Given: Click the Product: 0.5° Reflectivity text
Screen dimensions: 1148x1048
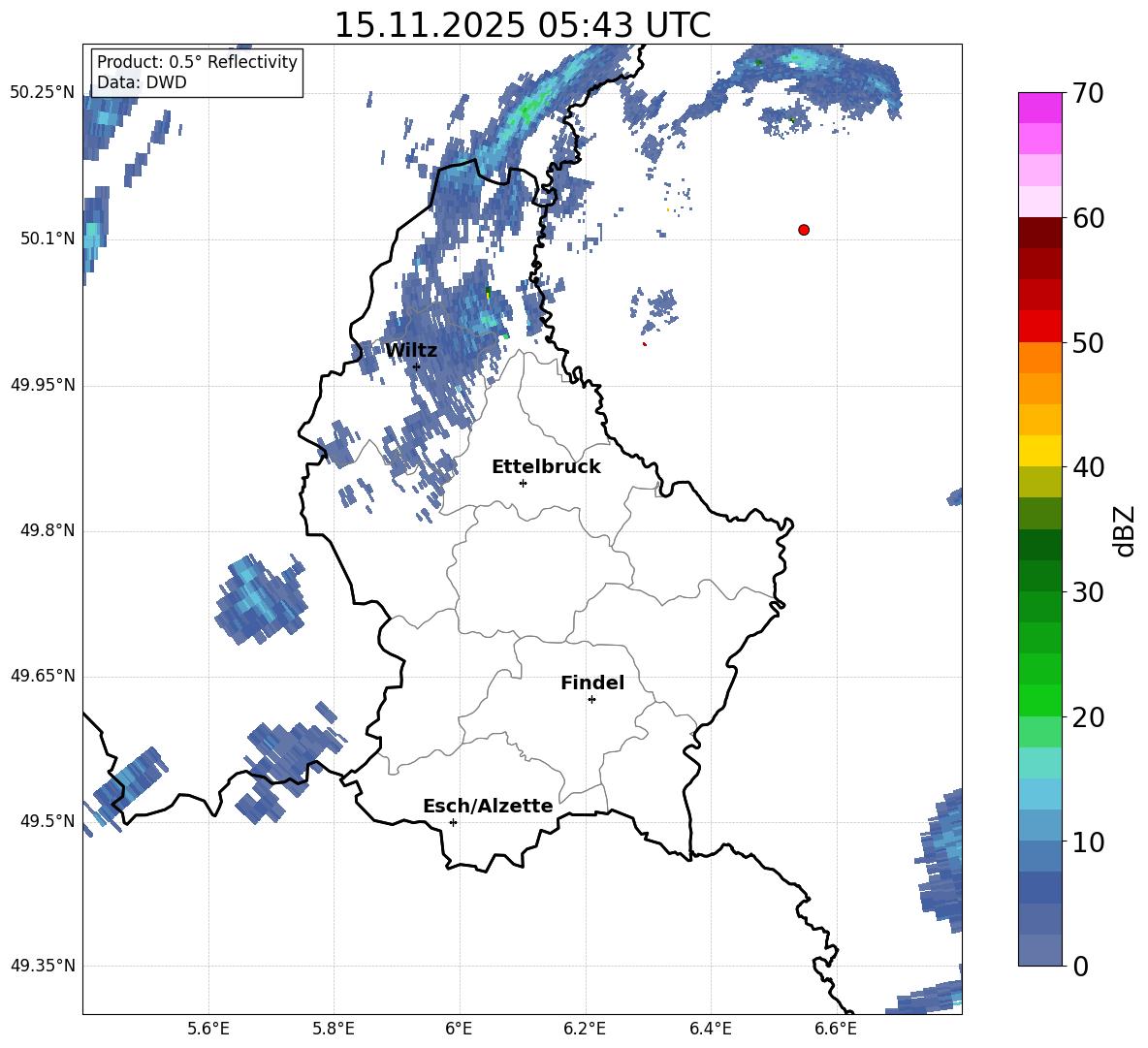Looking at the screenshot, I should coord(197,62).
